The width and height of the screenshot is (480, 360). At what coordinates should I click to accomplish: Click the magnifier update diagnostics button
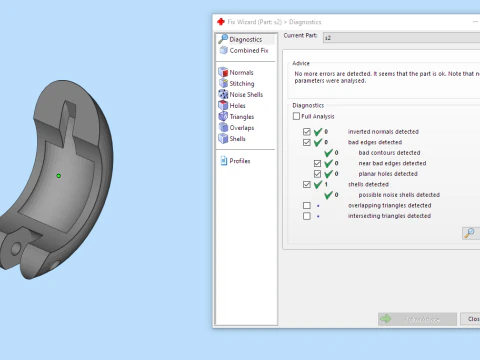[x=470, y=233]
